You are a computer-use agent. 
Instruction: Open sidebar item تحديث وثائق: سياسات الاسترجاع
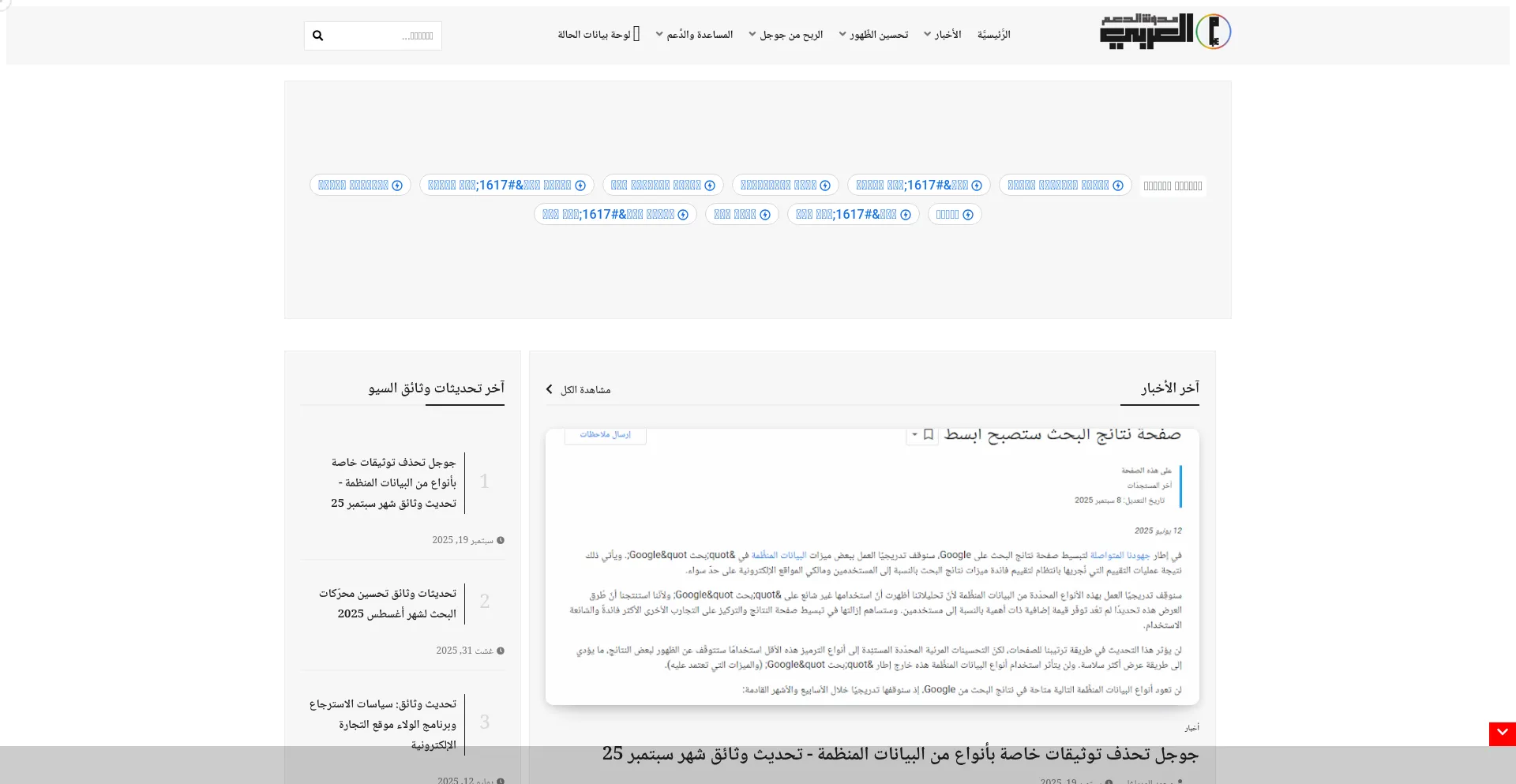coord(383,723)
